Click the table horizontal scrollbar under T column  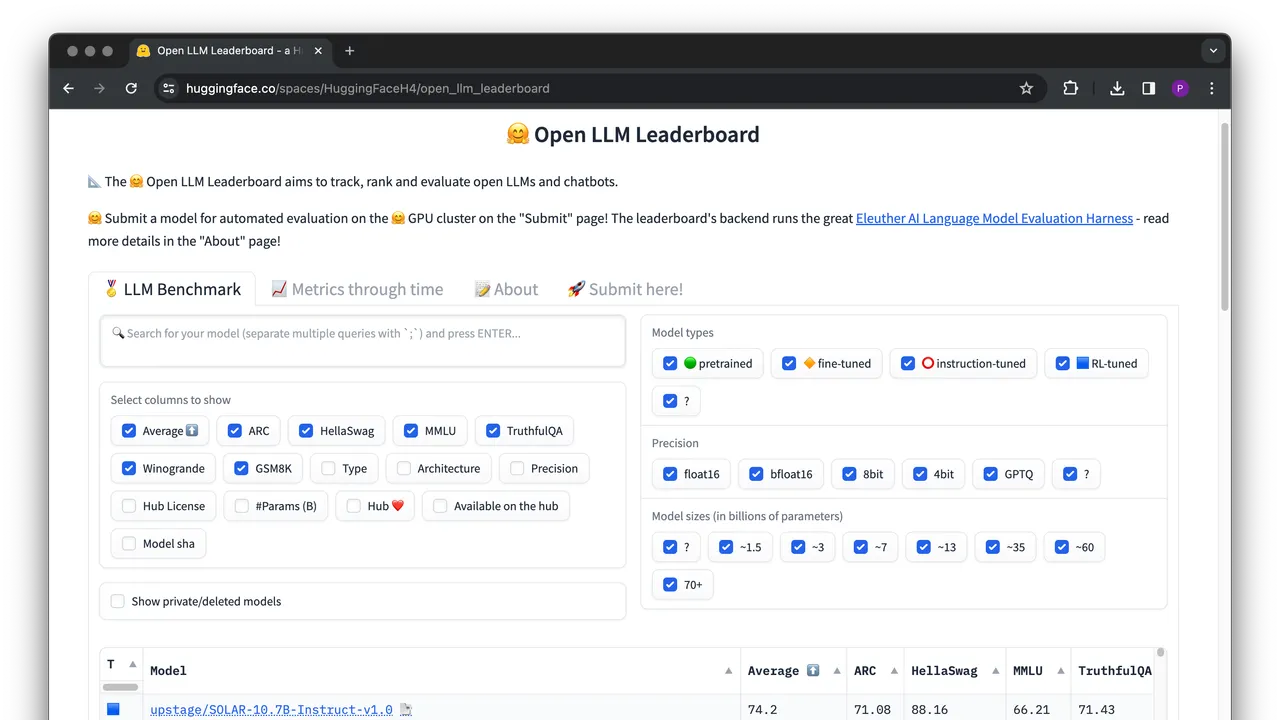pyautogui.click(x=121, y=687)
